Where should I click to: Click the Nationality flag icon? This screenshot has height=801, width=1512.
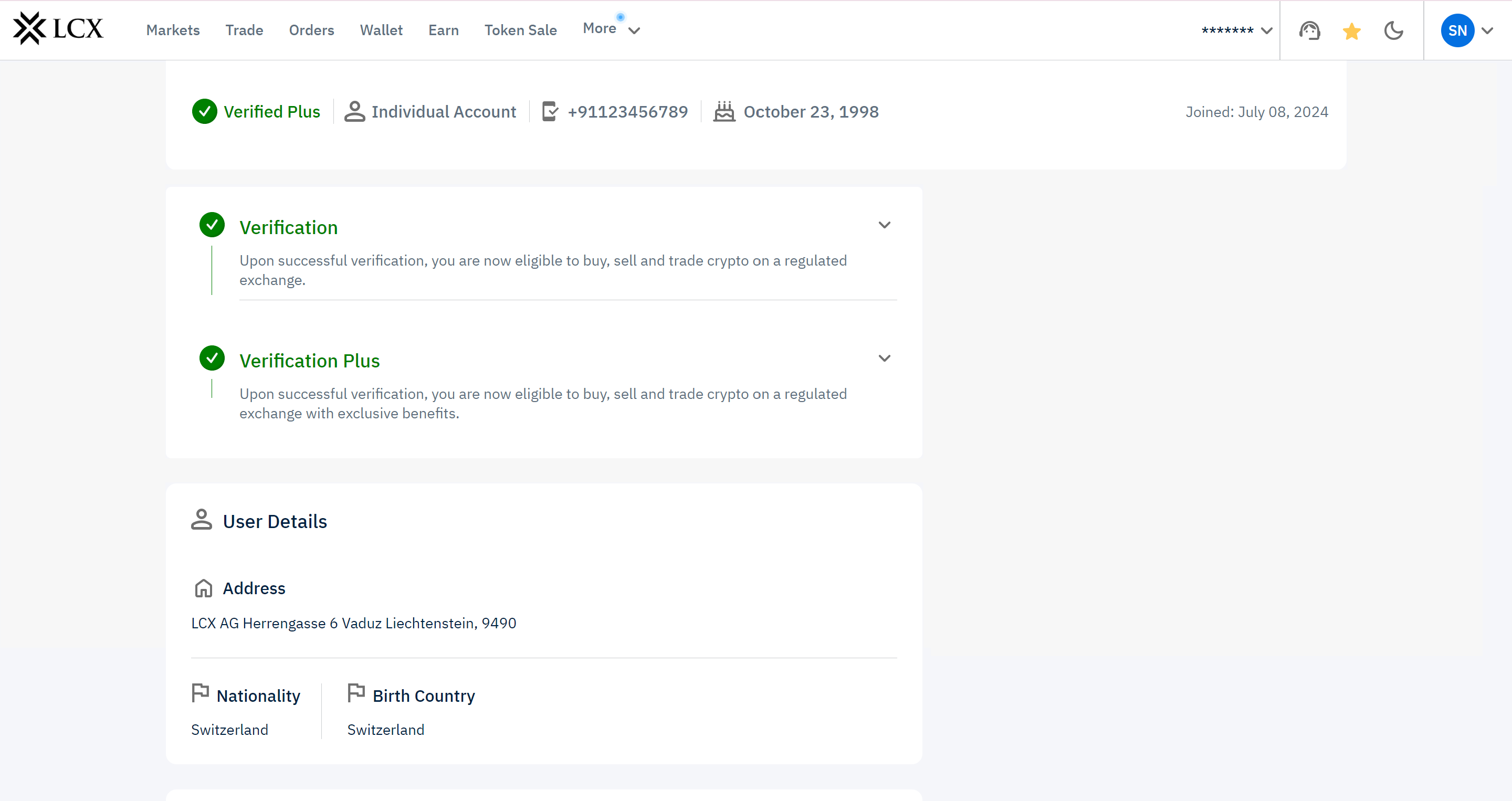point(200,693)
